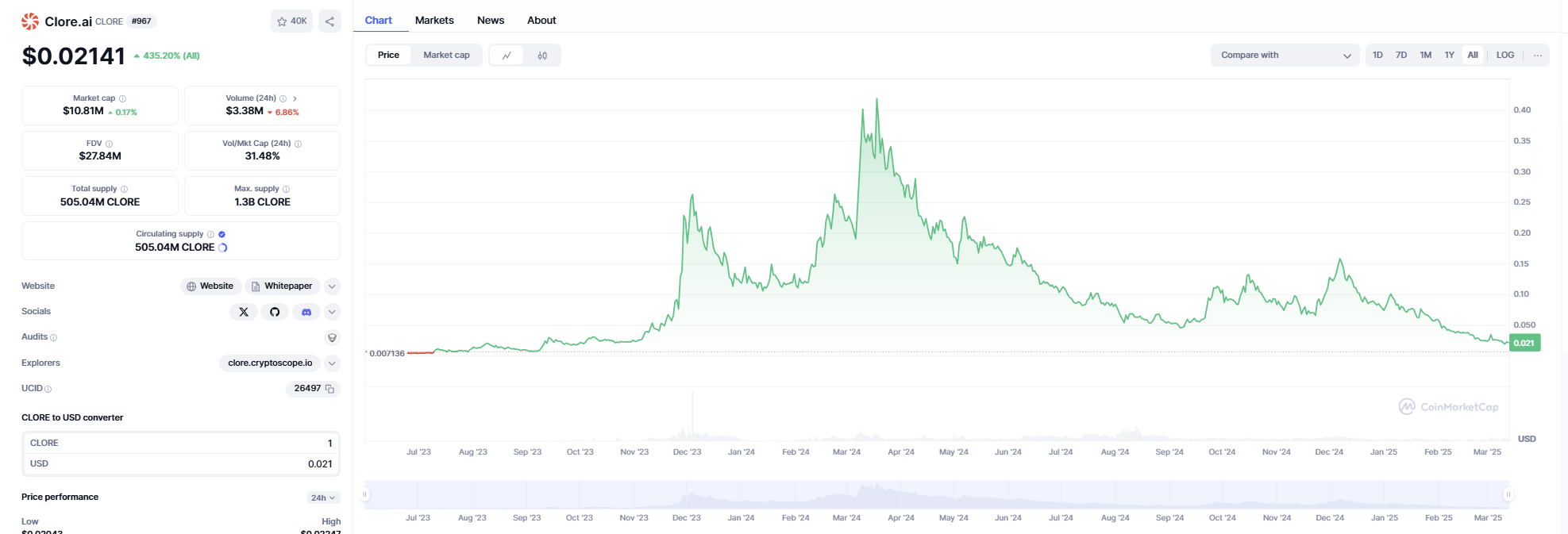Click the $27.84M FDV value
1568x534 pixels.
[100, 156]
